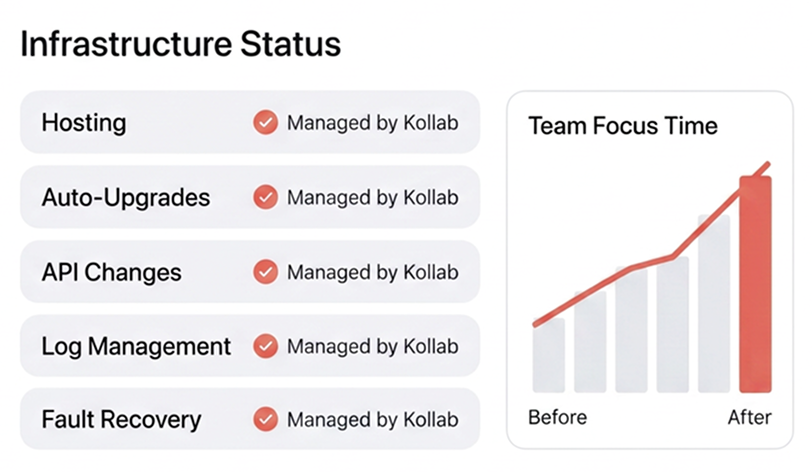This screenshot has height=472, width=812.
Task: Click Managed by Kollab text beside Hosting
Action: (x=373, y=123)
